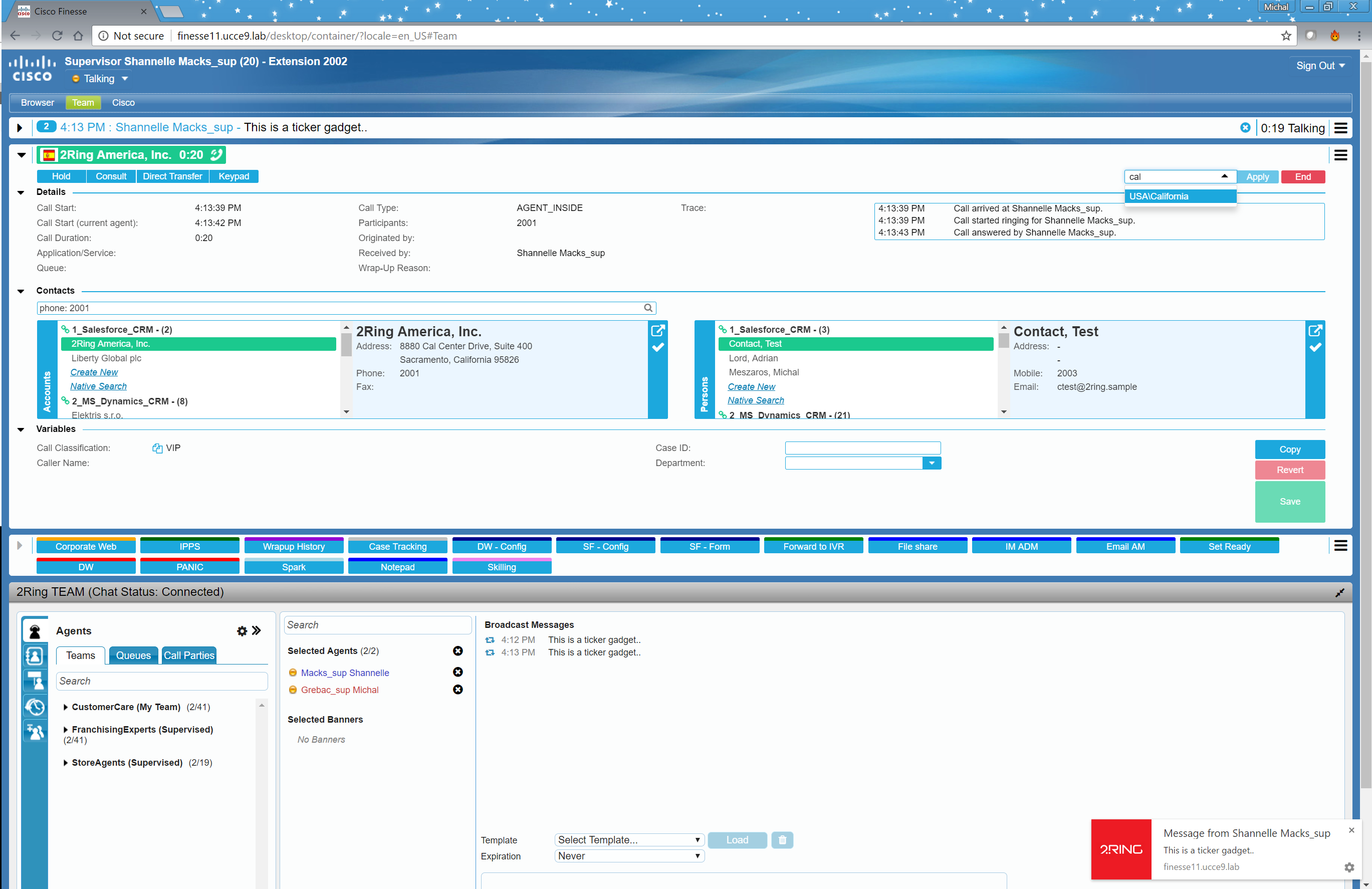
Task: Open the add group sidebar icon
Action: tap(35, 731)
